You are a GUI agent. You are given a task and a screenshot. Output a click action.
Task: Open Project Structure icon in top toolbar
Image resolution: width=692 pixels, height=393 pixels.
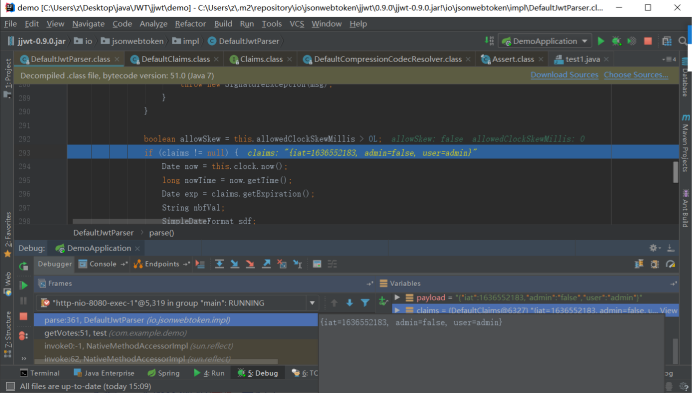click(x=667, y=41)
